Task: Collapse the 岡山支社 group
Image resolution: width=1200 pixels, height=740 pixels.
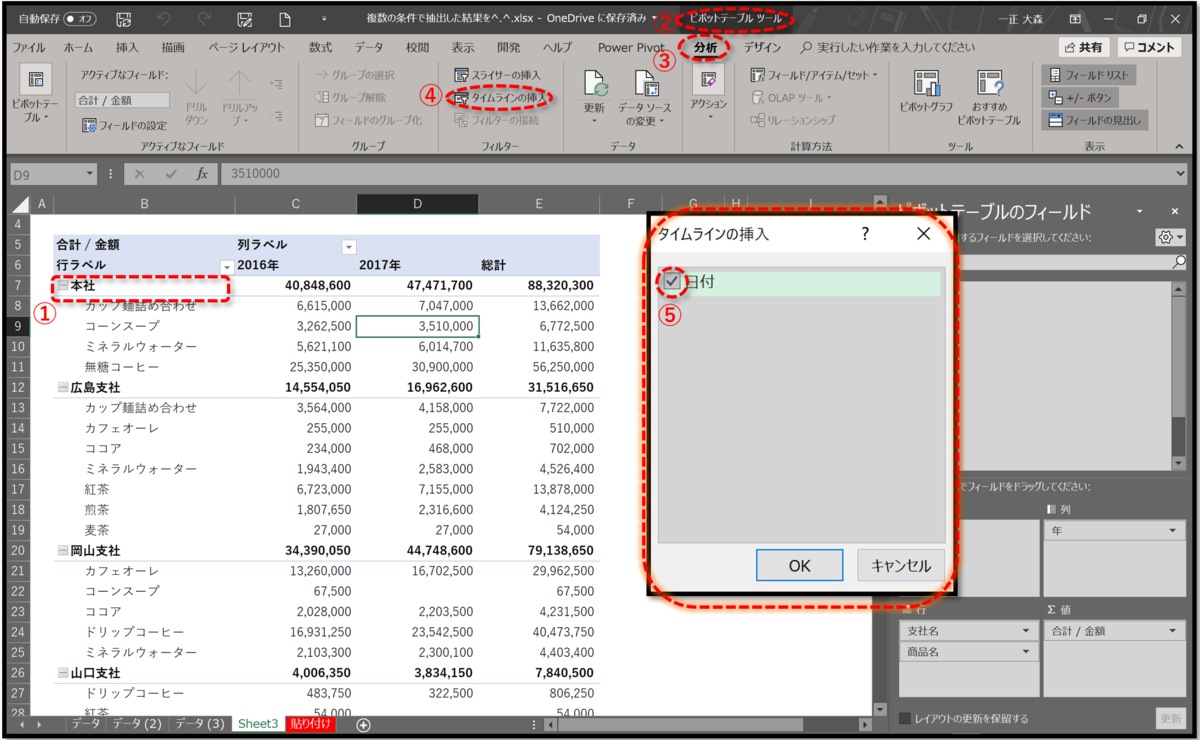Action: (x=62, y=551)
